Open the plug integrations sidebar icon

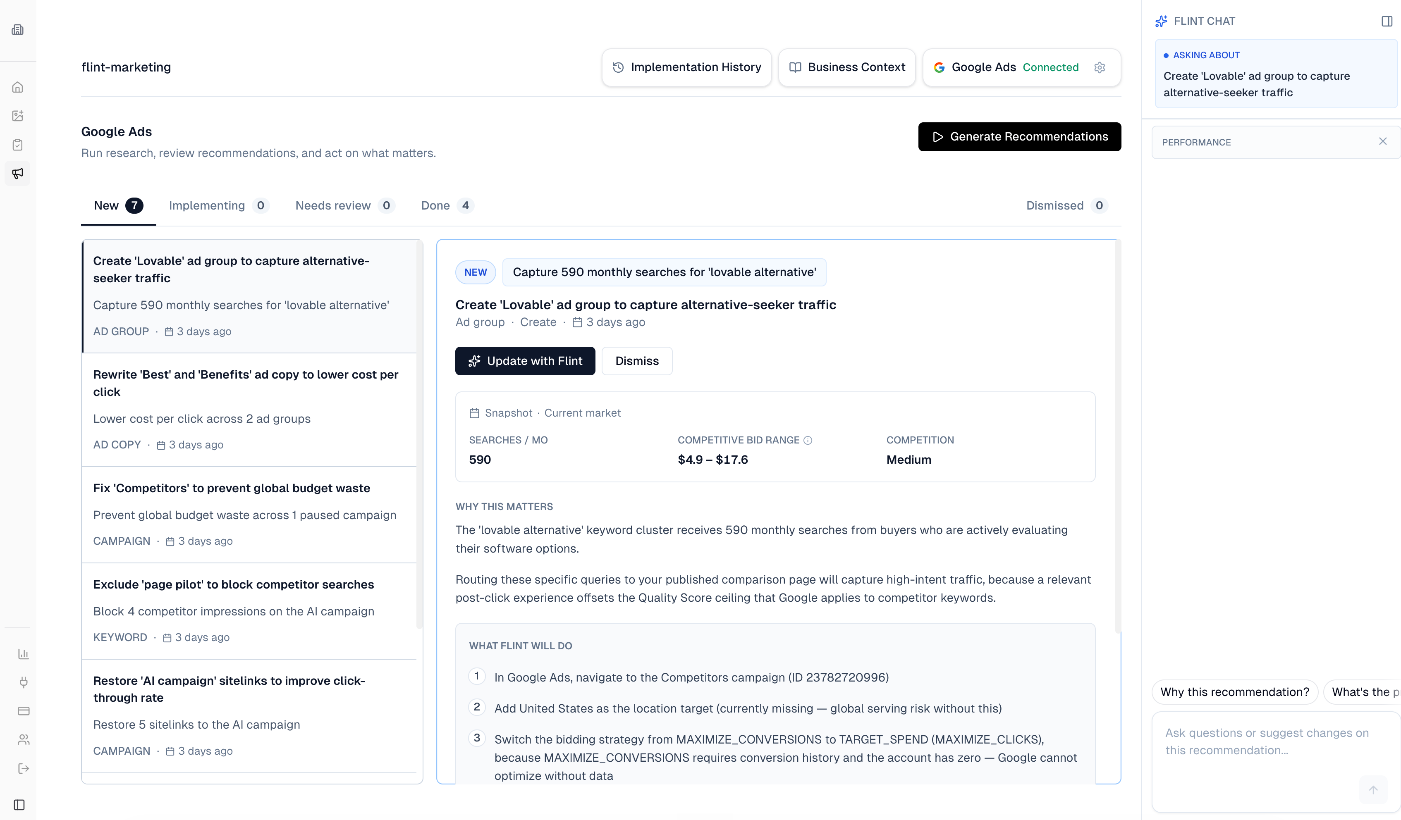click(x=23, y=683)
